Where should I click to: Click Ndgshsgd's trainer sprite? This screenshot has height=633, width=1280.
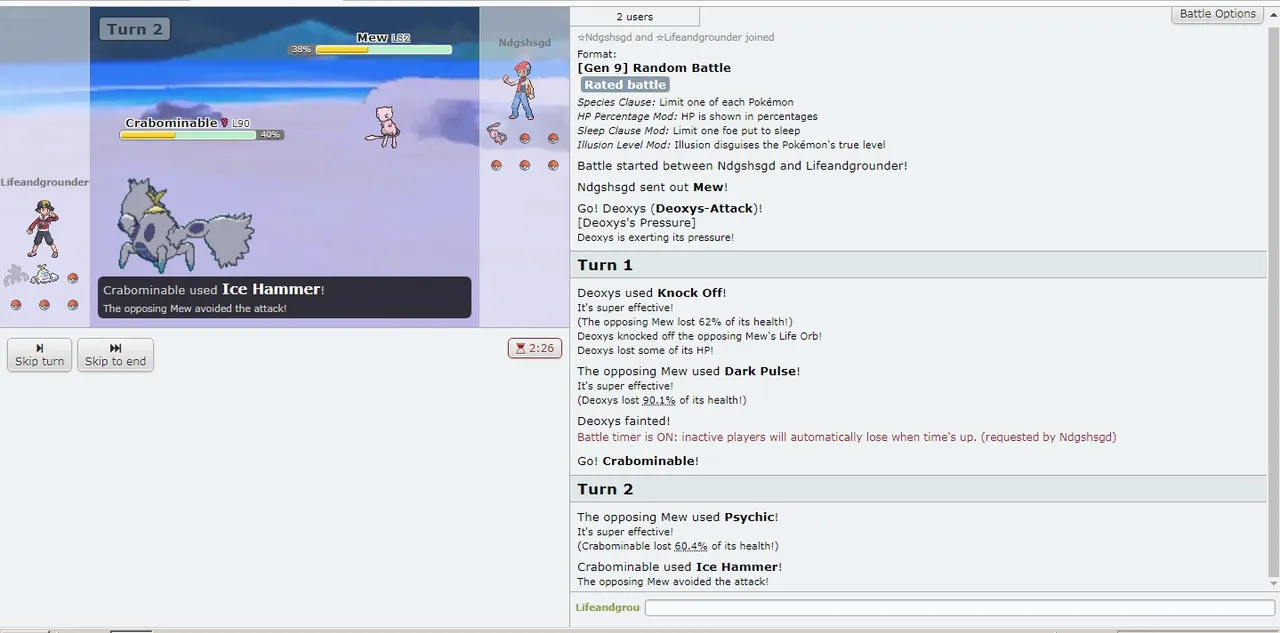coord(519,90)
